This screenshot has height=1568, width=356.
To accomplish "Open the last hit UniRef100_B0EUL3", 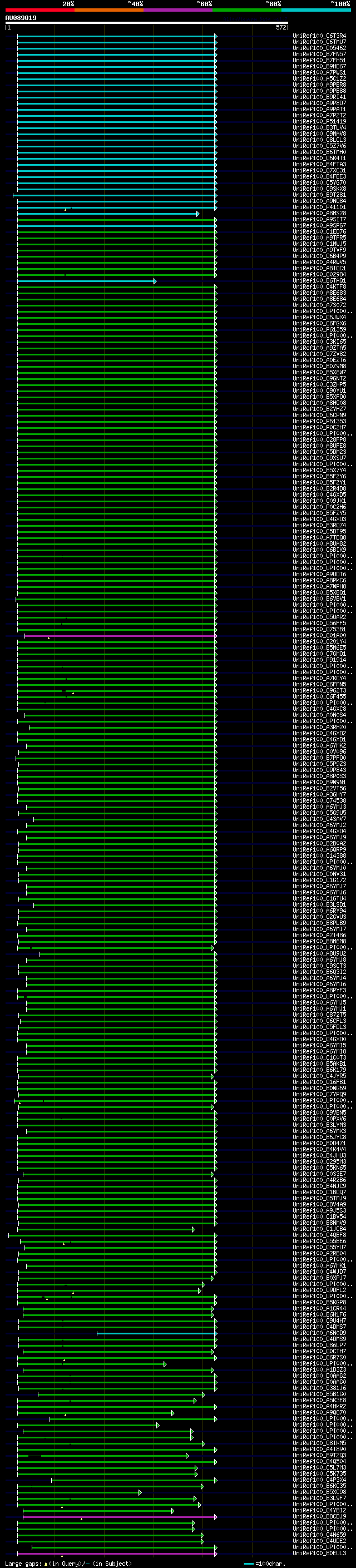I will pos(319,1554).
